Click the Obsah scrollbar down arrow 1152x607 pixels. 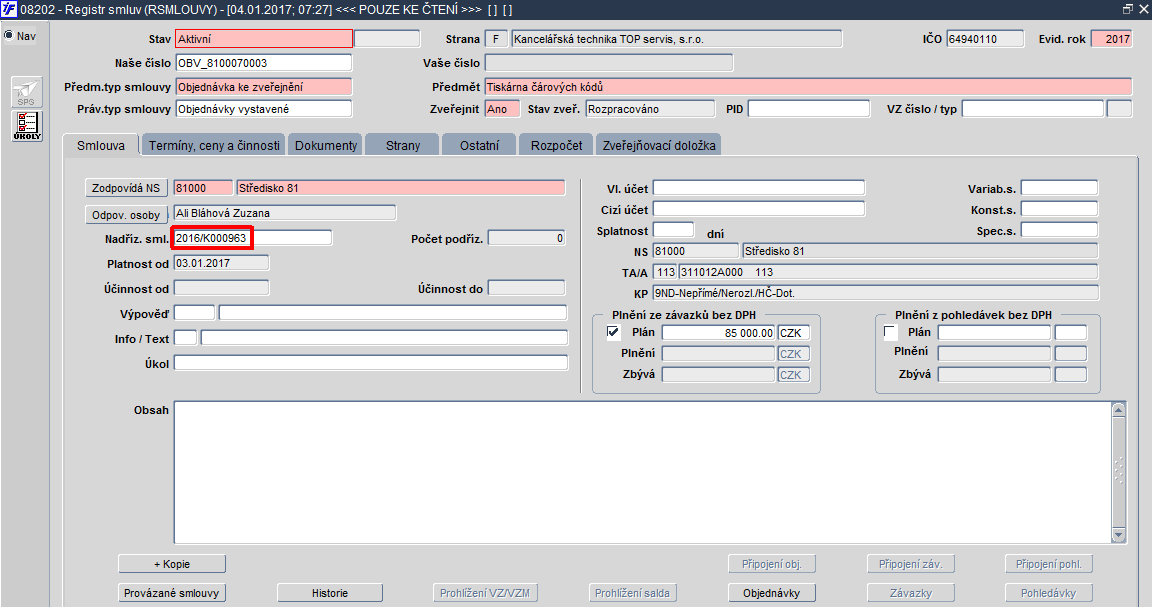tap(1119, 536)
